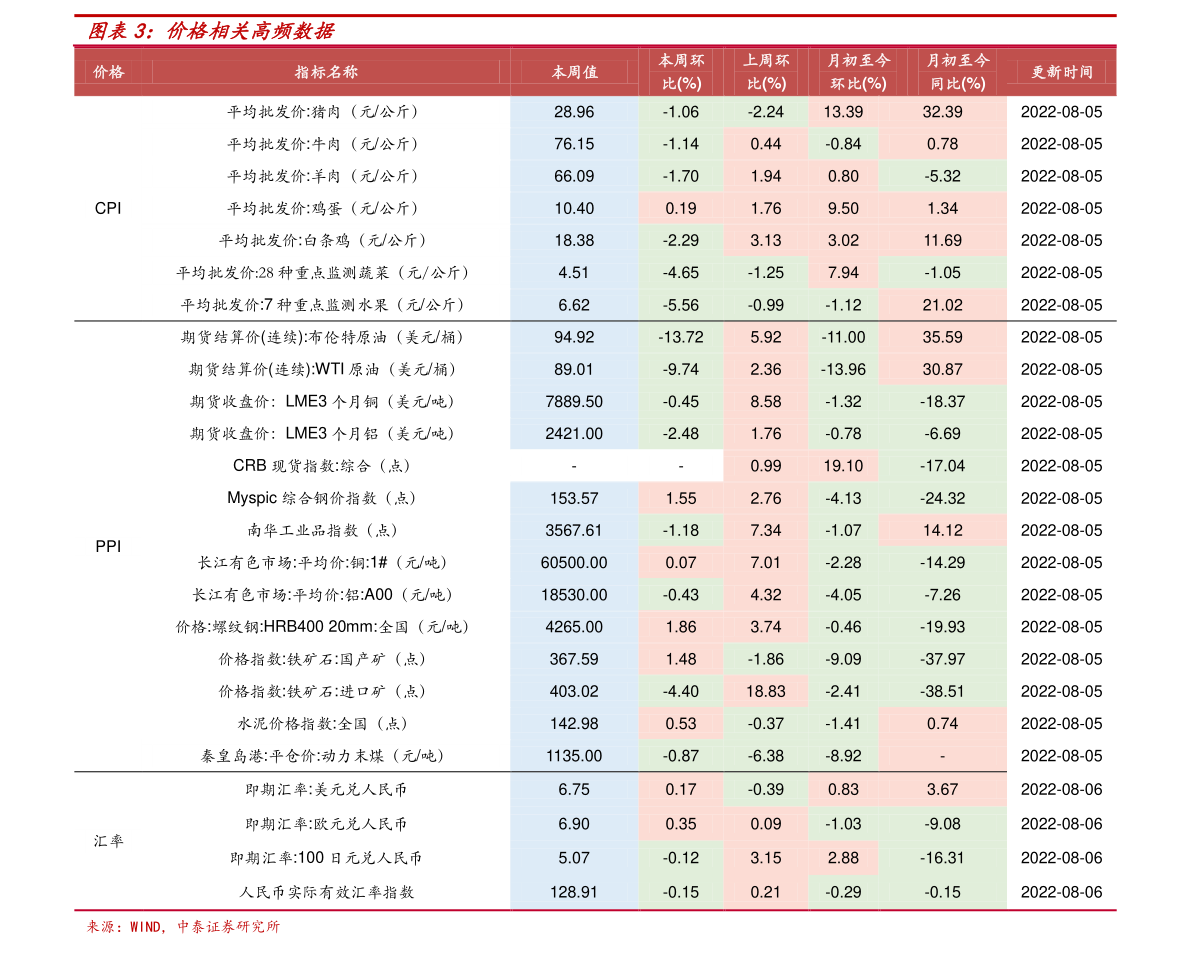Select row 平均批发价:白条鸡（元/公斤）

coord(595,240)
